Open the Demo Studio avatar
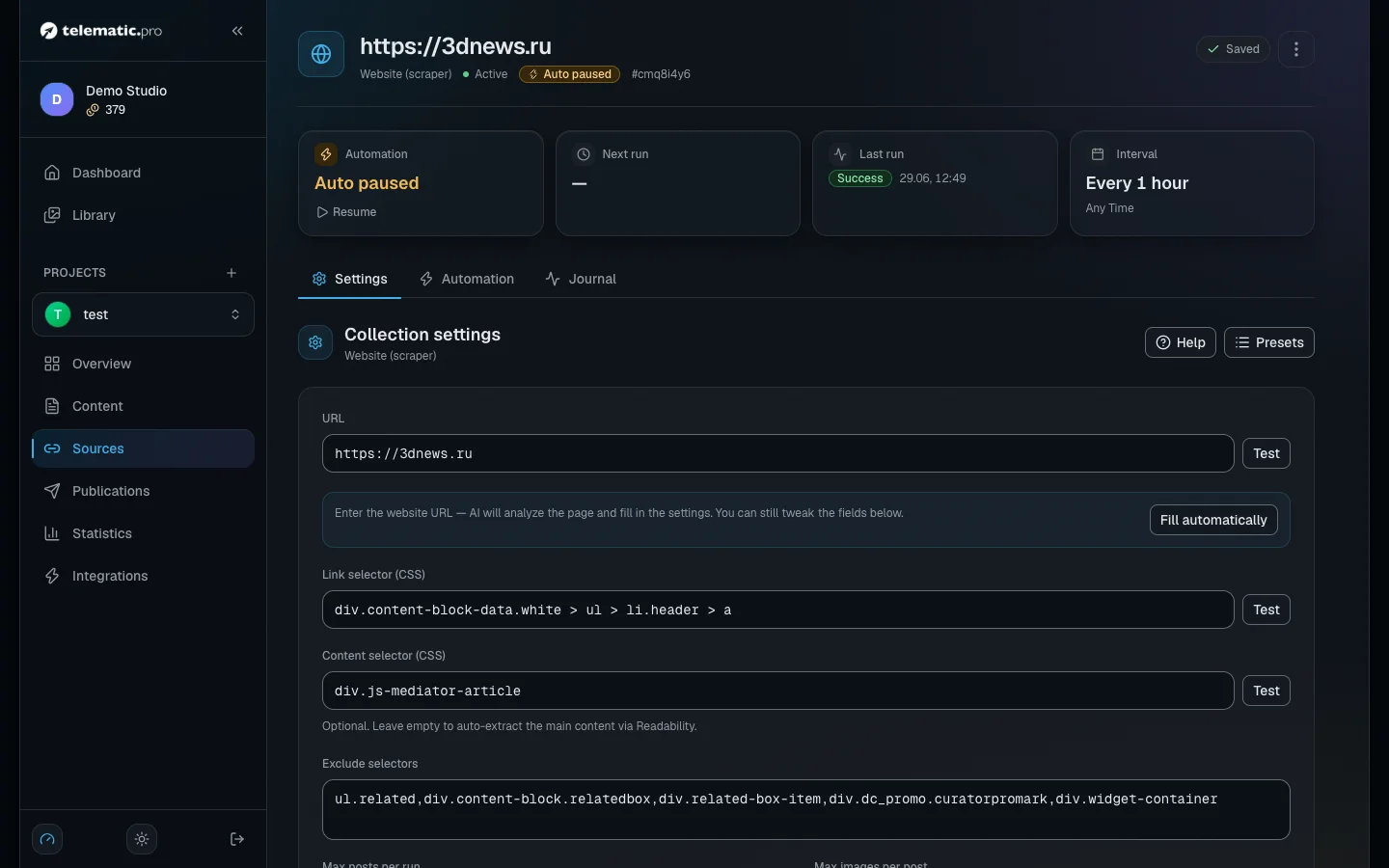Viewport: 1389px width, 868px height. (x=57, y=99)
